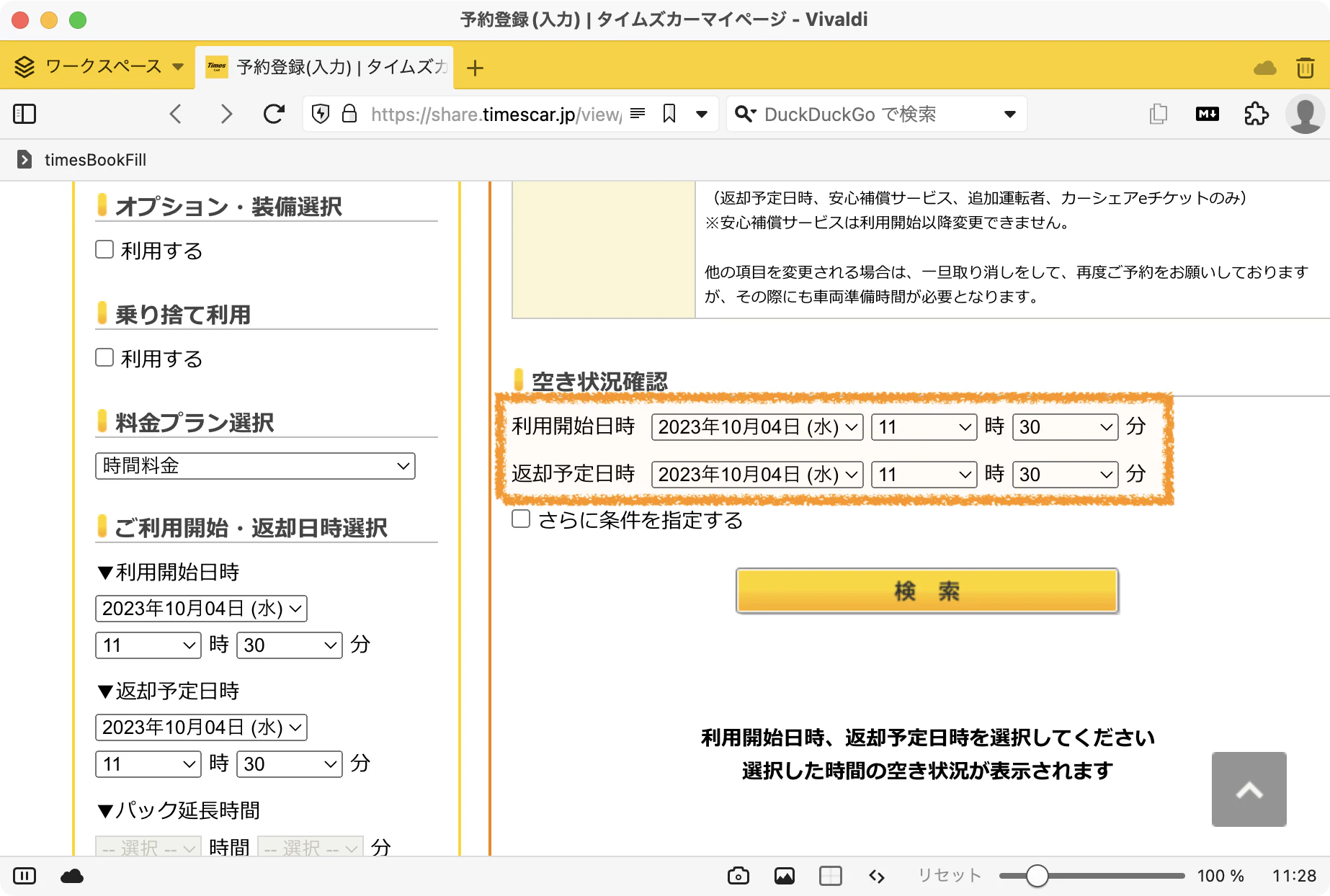Open sidebar 返却予定日時 date dropdown
This screenshot has width=1330, height=896.
(201, 727)
